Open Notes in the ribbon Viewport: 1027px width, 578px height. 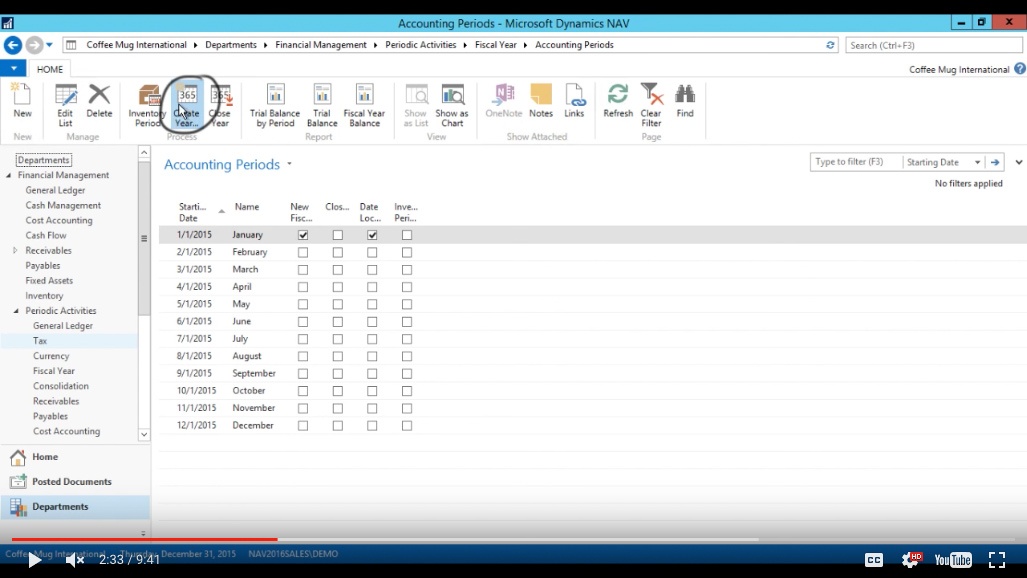(x=541, y=100)
